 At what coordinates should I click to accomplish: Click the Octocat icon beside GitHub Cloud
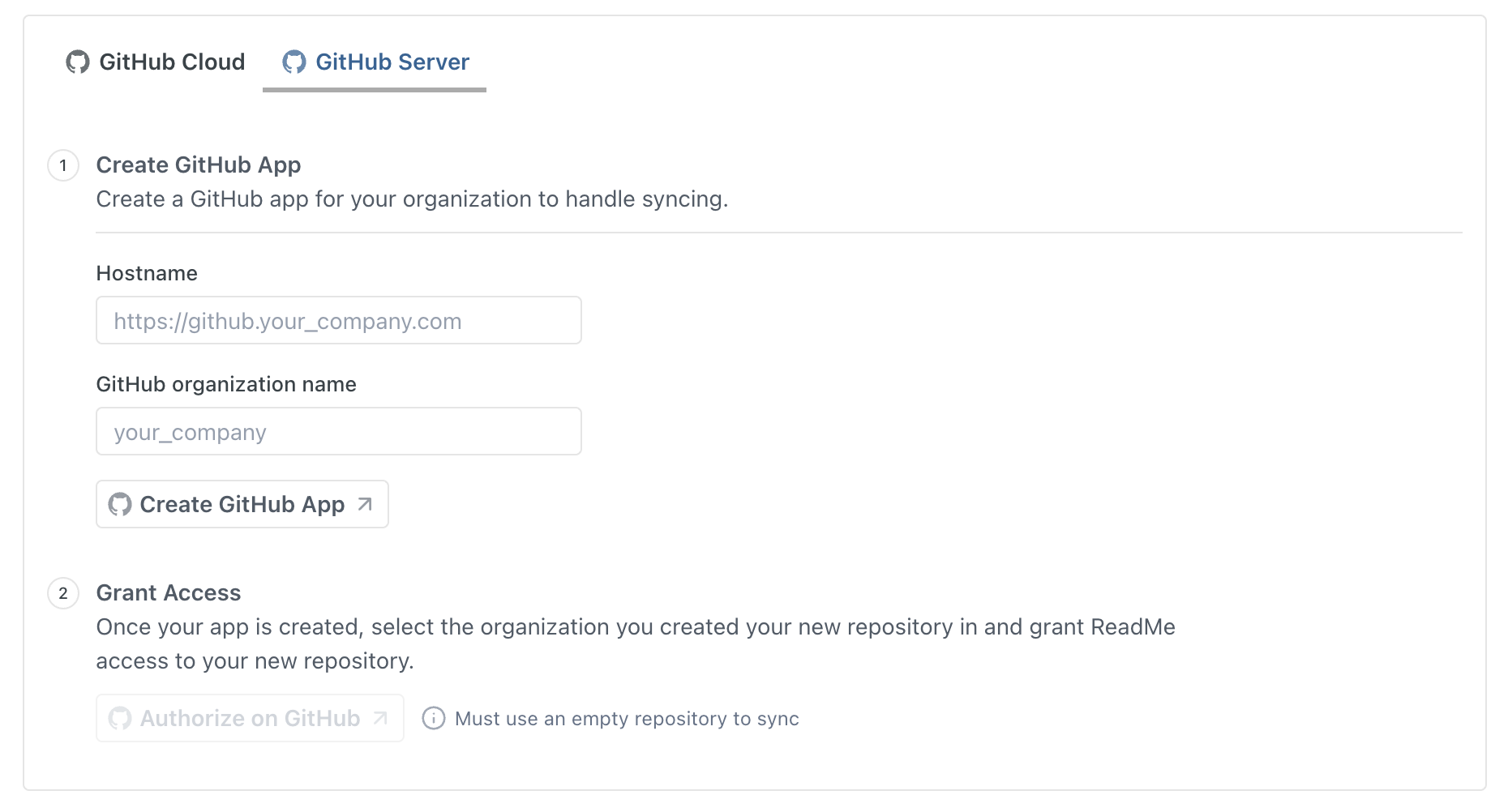point(78,62)
